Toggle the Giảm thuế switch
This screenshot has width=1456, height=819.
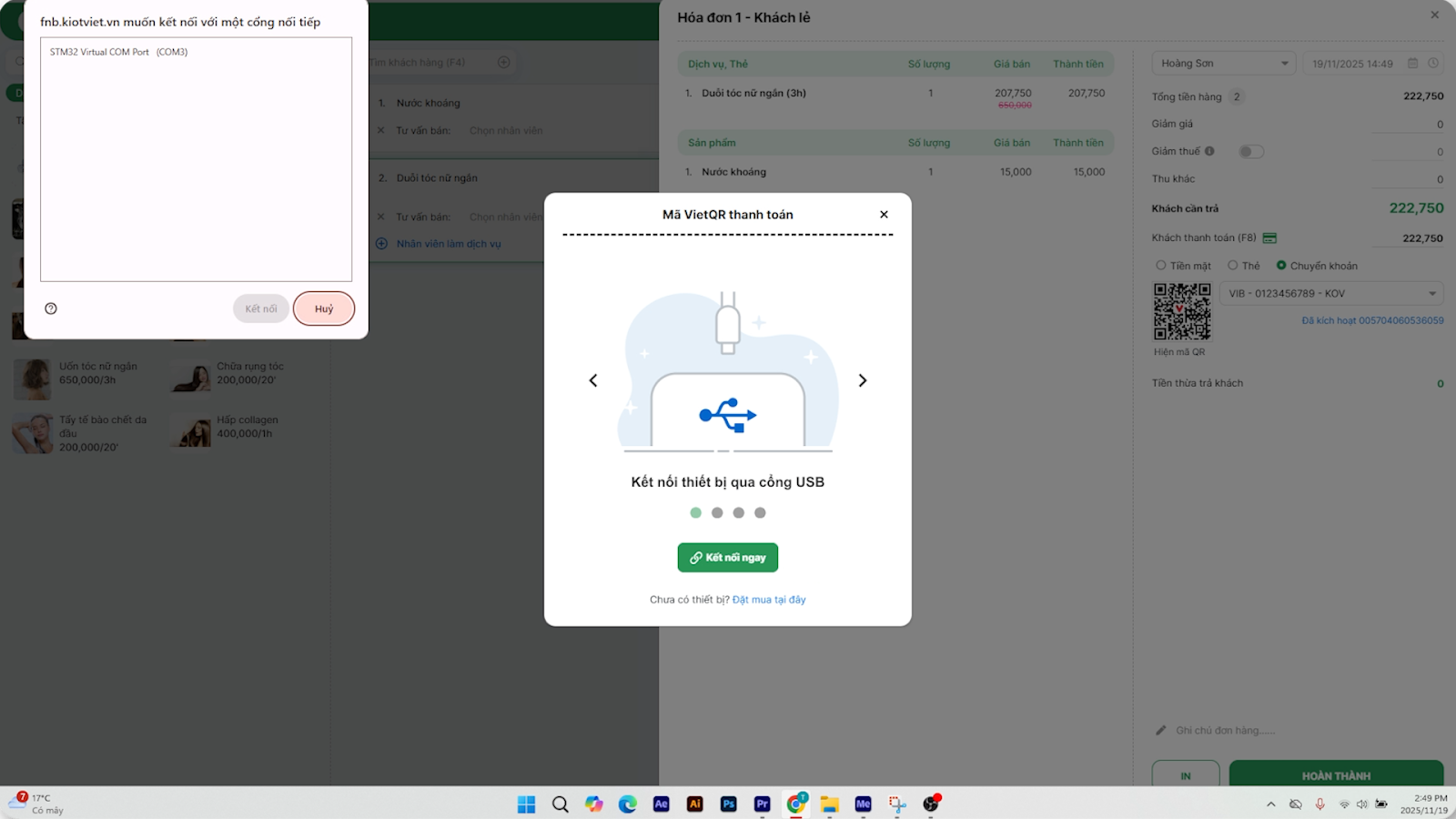click(1251, 152)
